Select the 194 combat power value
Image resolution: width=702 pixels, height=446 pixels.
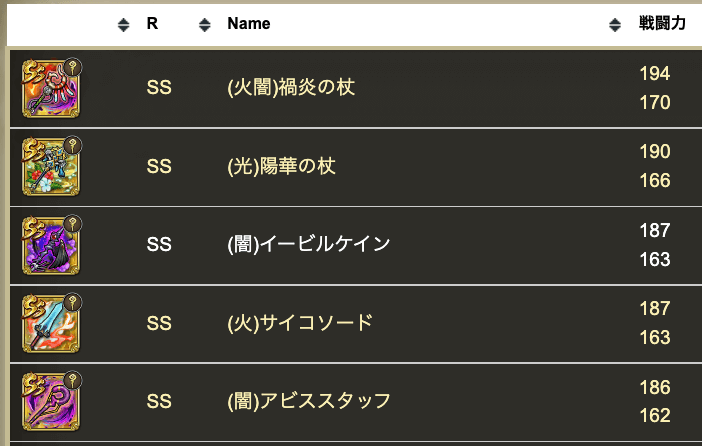pyautogui.click(x=655, y=73)
